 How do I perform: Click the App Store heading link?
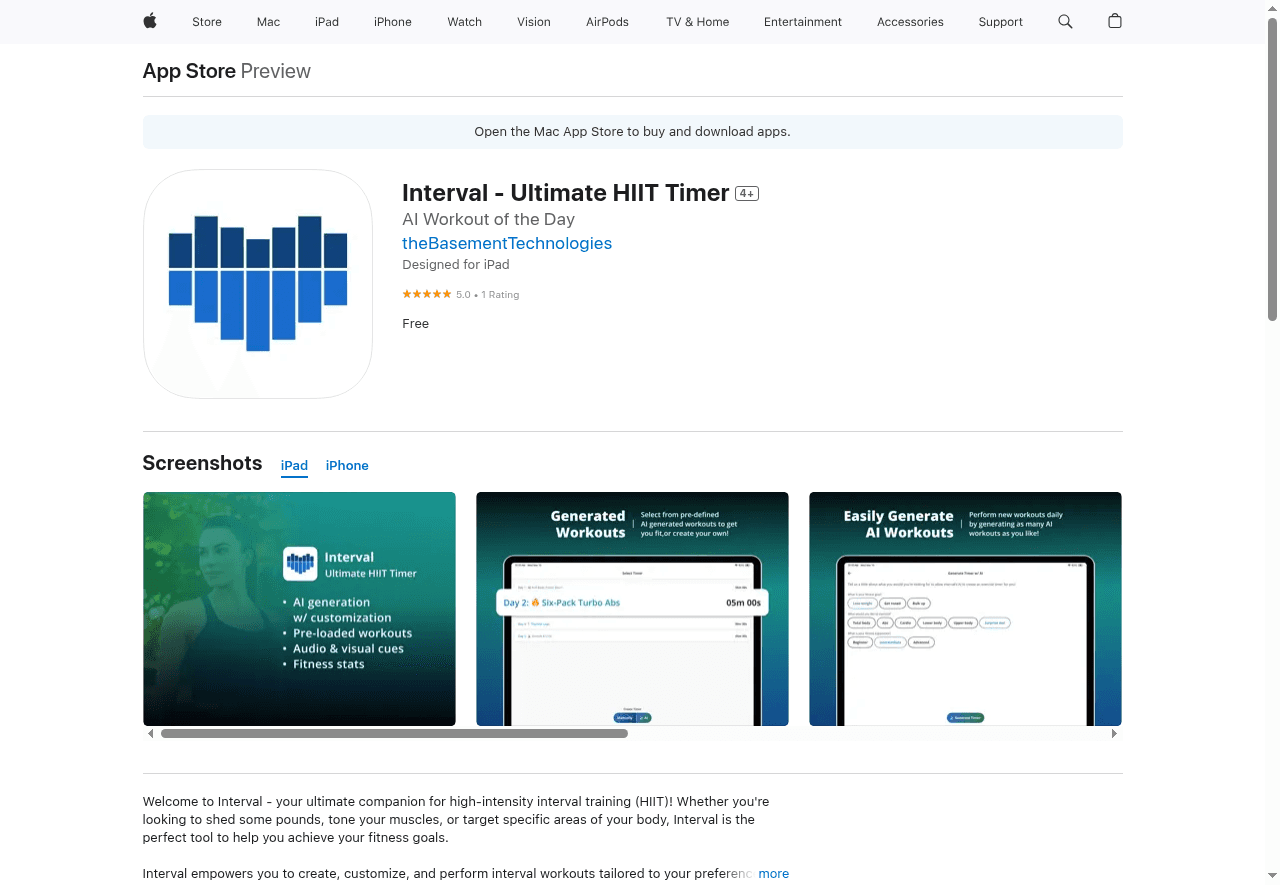coord(189,71)
